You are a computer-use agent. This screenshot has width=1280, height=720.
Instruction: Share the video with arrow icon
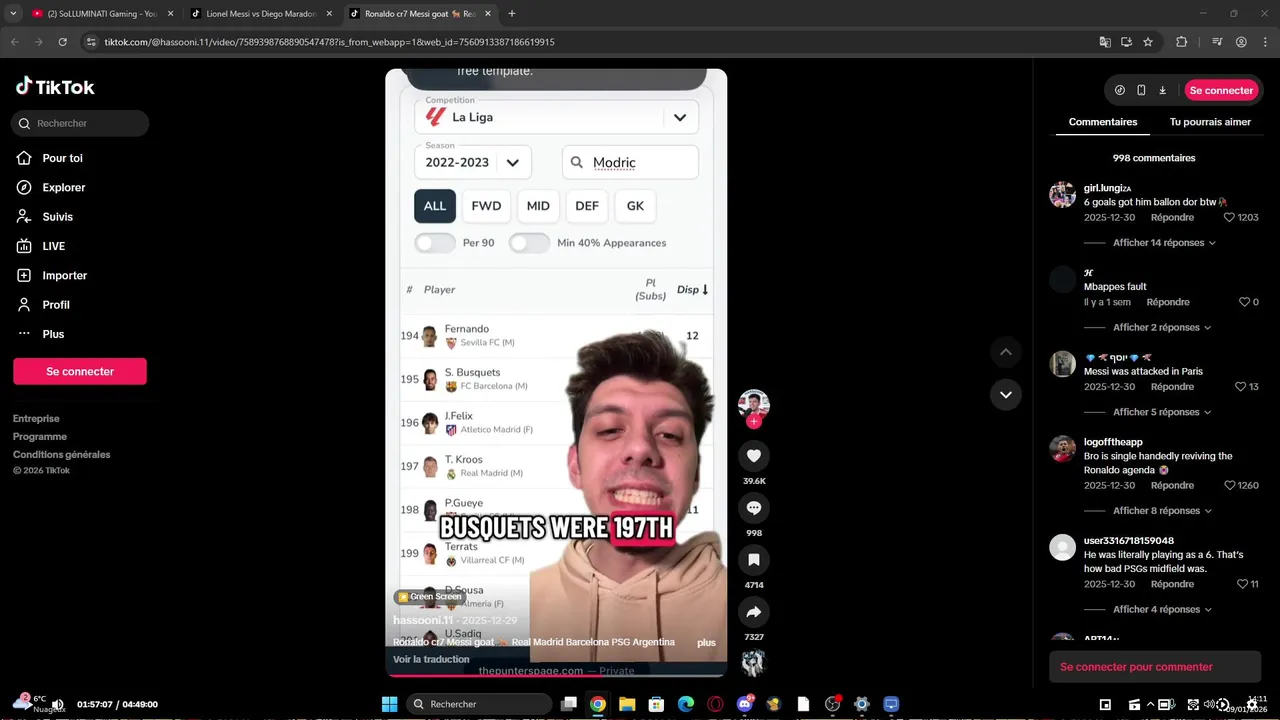754,611
